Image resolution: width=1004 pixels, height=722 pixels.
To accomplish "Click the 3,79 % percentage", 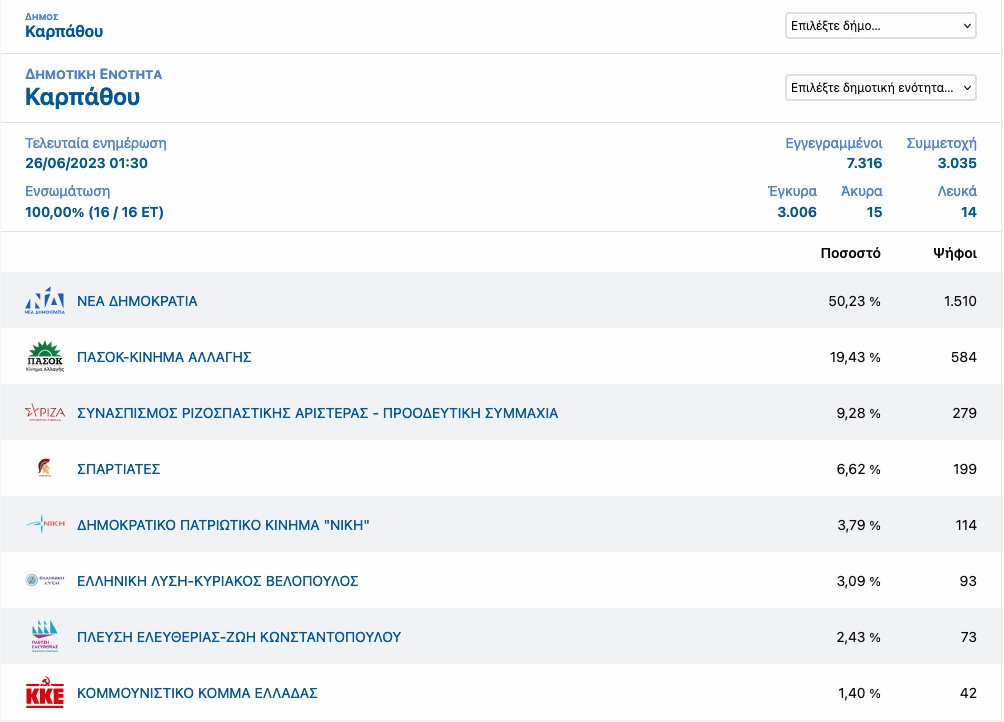I will click(859, 525).
